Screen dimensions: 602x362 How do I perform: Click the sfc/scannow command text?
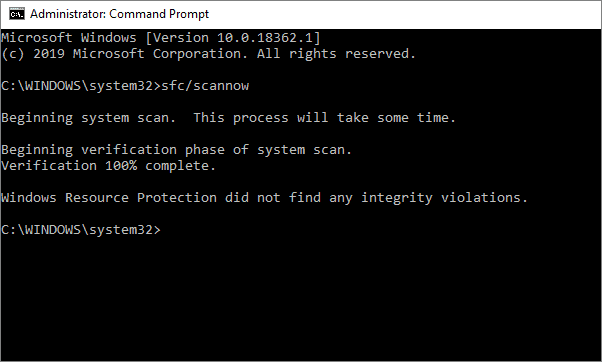click(205, 86)
